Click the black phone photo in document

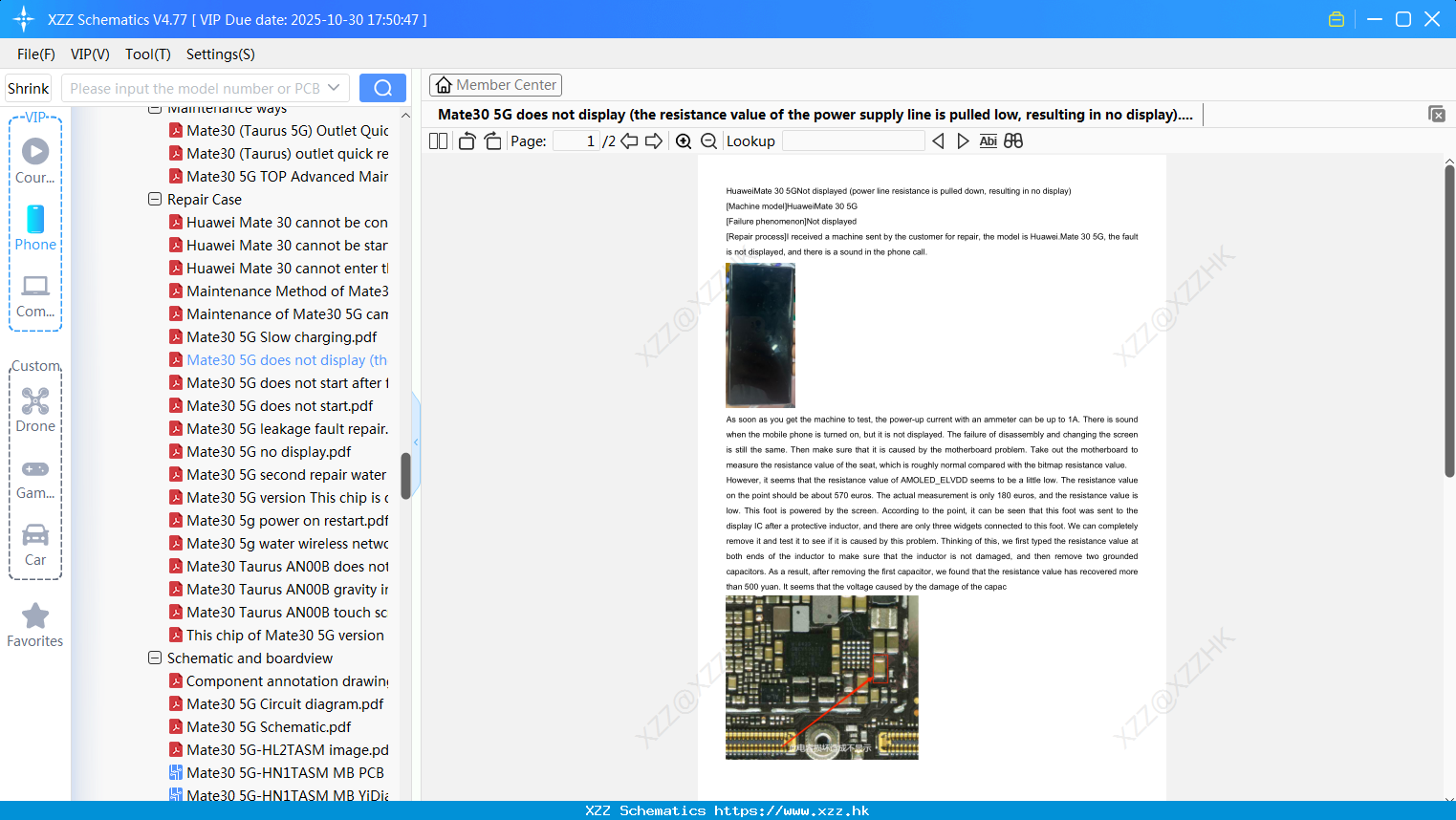point(760,335)
